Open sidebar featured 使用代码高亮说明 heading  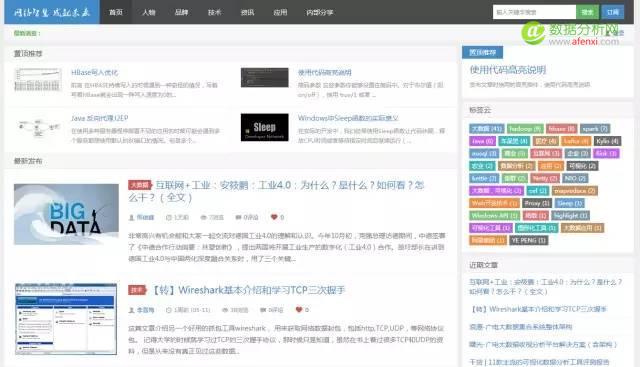pos(508,70)
